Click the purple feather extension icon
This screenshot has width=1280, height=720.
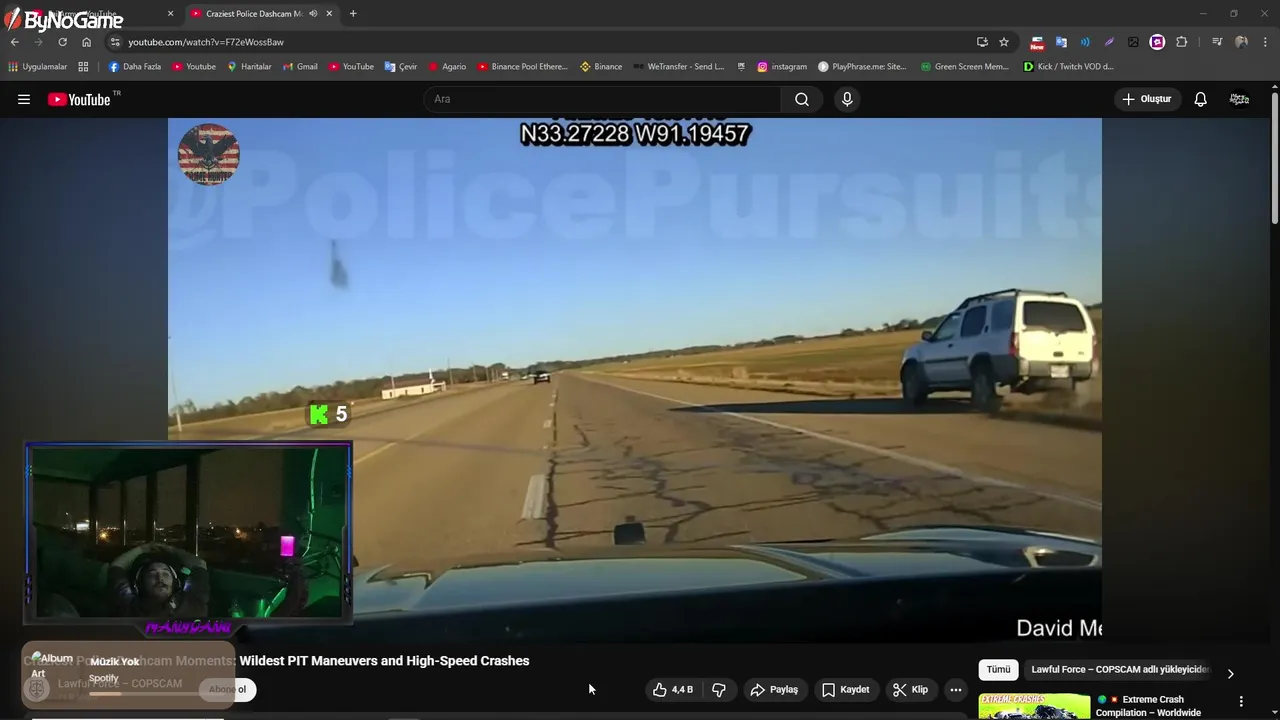coord(1109,42)
